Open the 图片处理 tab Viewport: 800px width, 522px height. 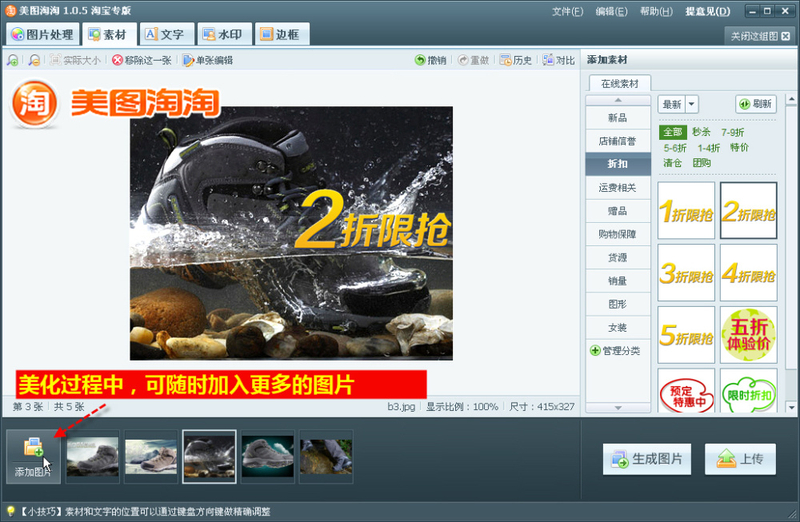43,35
